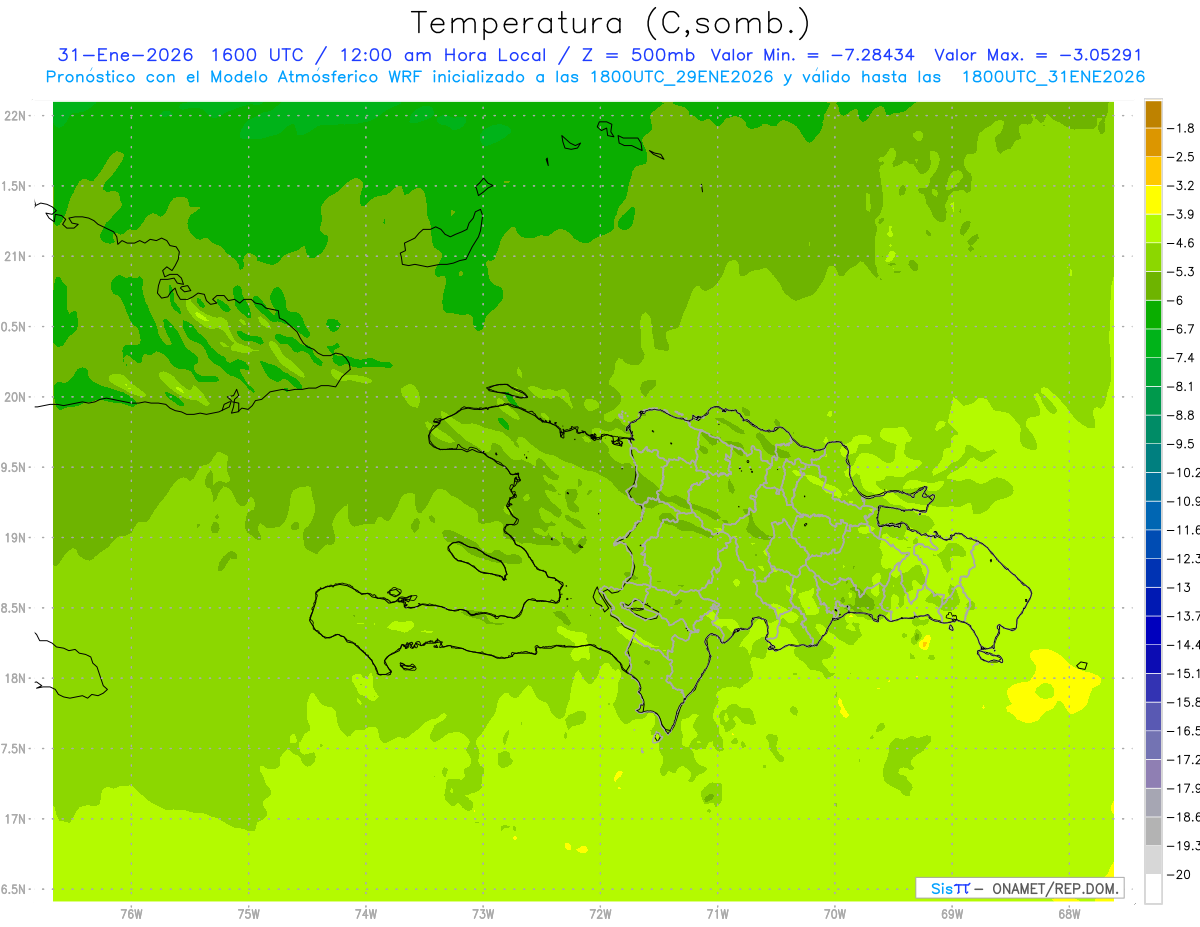Click the white swatch below the -20 label
The image size is (1200, 927).
(x=1153, y=888)
